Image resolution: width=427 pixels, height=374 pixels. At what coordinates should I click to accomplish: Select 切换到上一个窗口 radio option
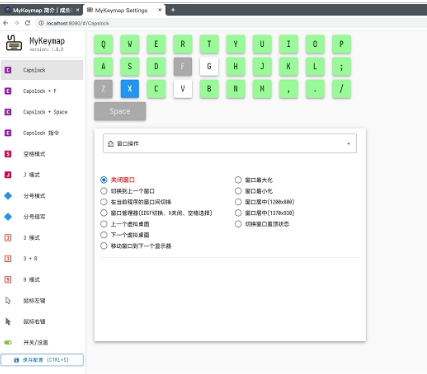pyautogui.click(x=104, y=191)
